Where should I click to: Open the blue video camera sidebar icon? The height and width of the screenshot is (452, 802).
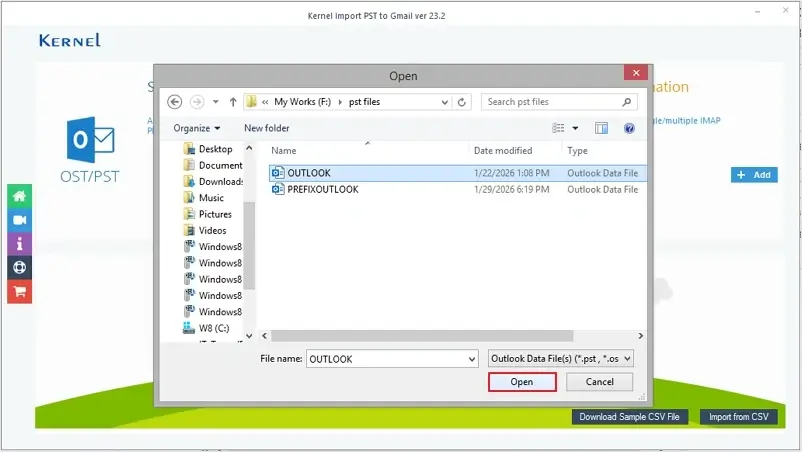click(x=19, y=220)
